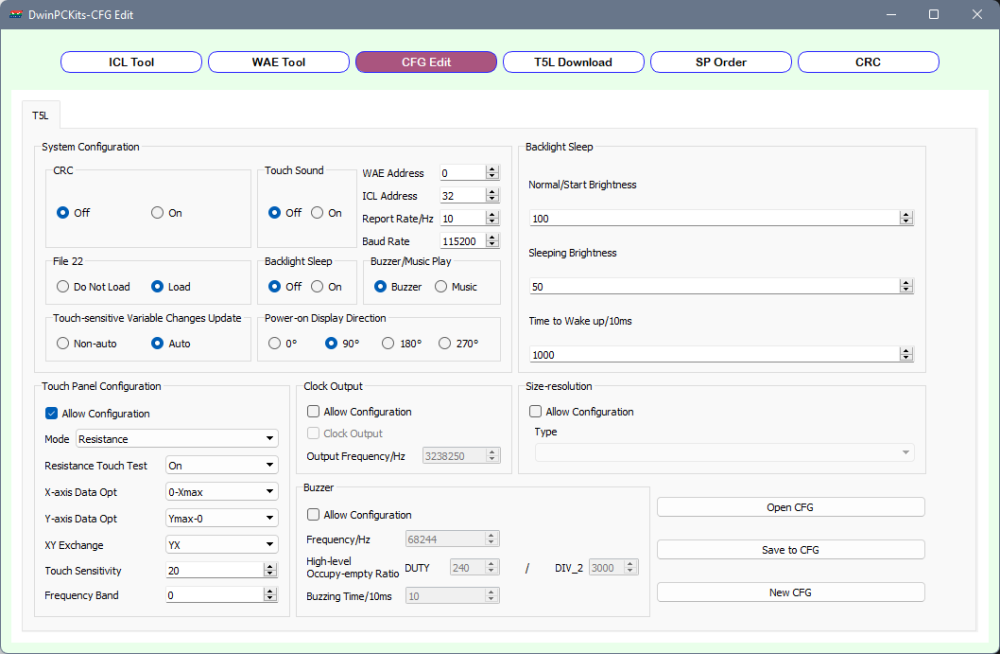Set Power-on Display Direction to 180°
The height and width of the screenshot is (654, 1000).
[388, 344]
